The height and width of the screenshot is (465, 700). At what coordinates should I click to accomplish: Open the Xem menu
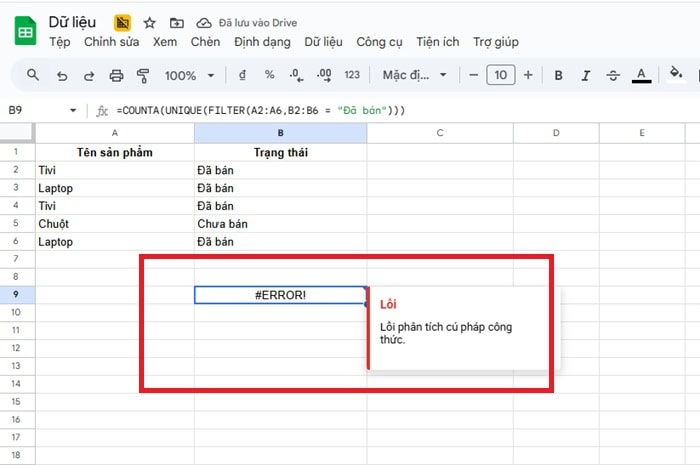[x=165, y=42]
